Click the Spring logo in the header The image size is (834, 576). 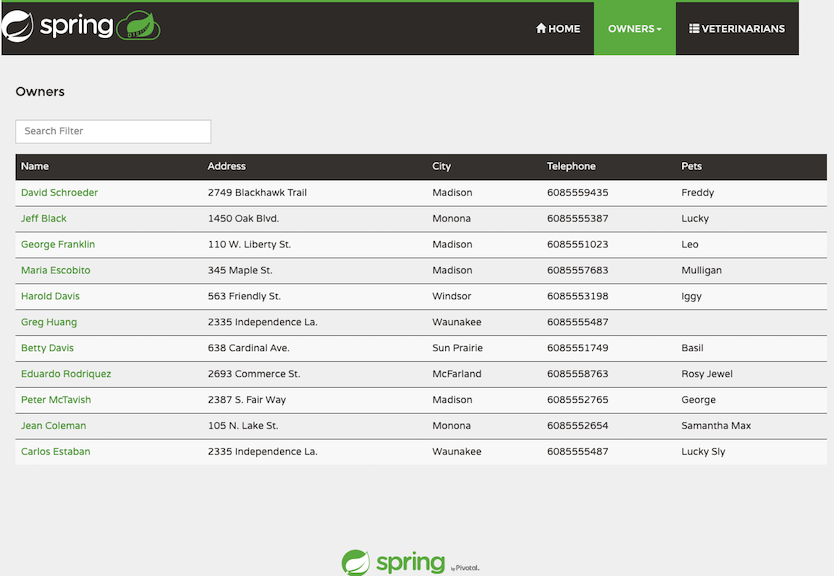click(x=57, y=26)
